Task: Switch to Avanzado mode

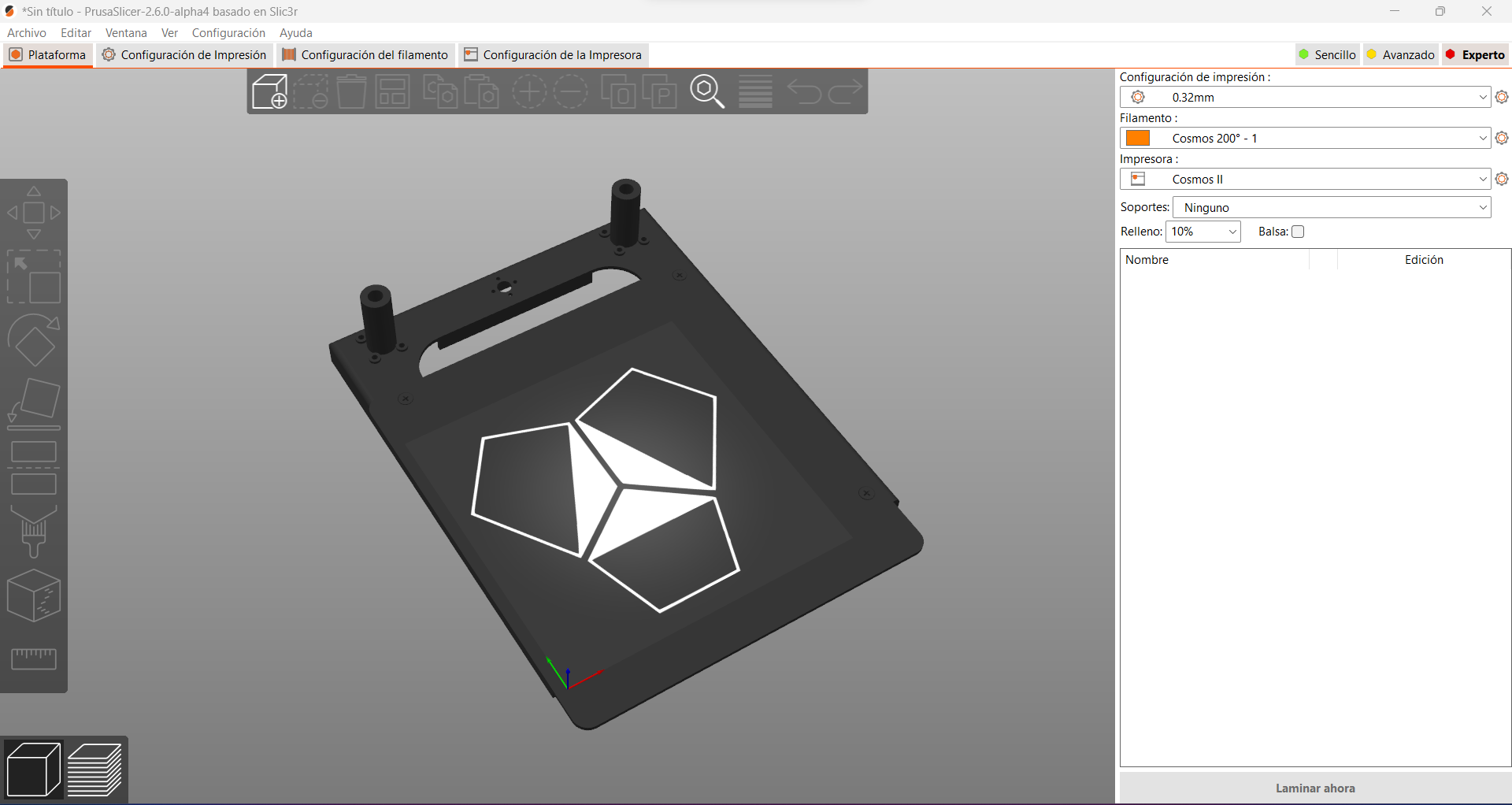Action: click(1401, 54)
